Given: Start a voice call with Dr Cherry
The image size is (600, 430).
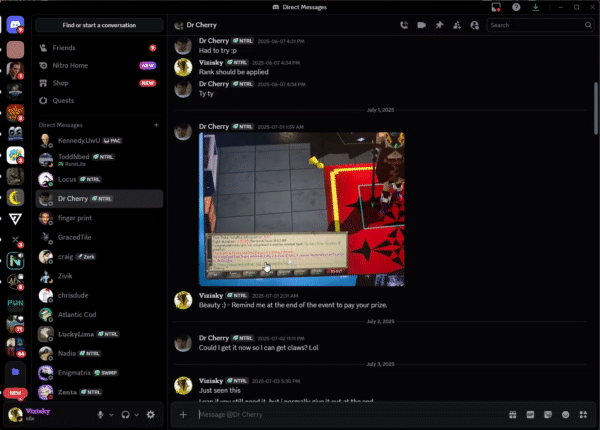Looking at the screenshot, I should coord(403,24).
